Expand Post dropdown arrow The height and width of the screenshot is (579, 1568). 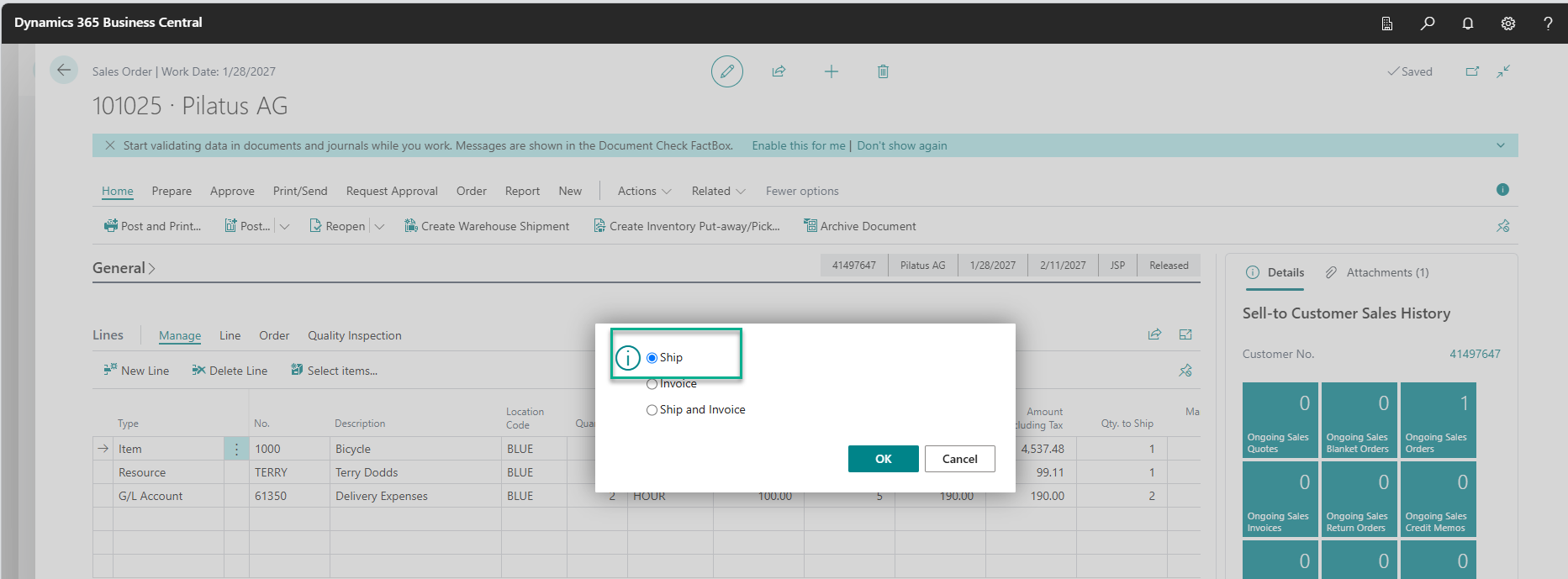(284, 227)
